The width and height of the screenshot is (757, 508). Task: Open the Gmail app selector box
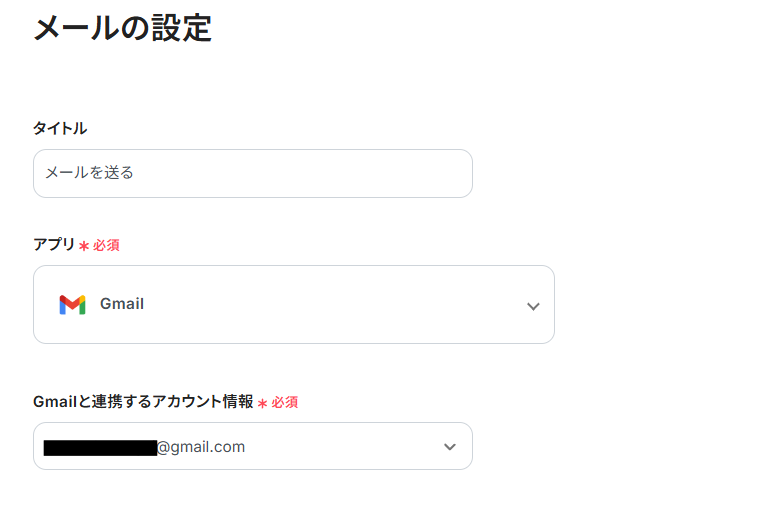pyautogui.click(x=293, y=304)
